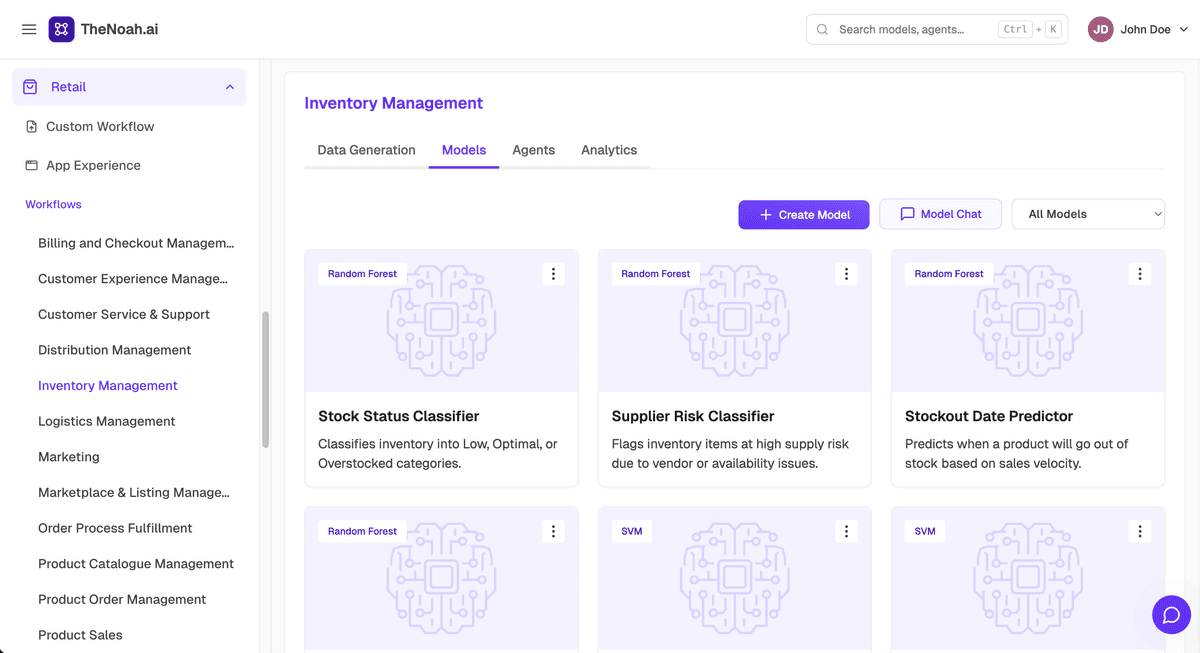Select Product Order Management workflow
The image size is (1200, 653).
(x=122, y=599)
